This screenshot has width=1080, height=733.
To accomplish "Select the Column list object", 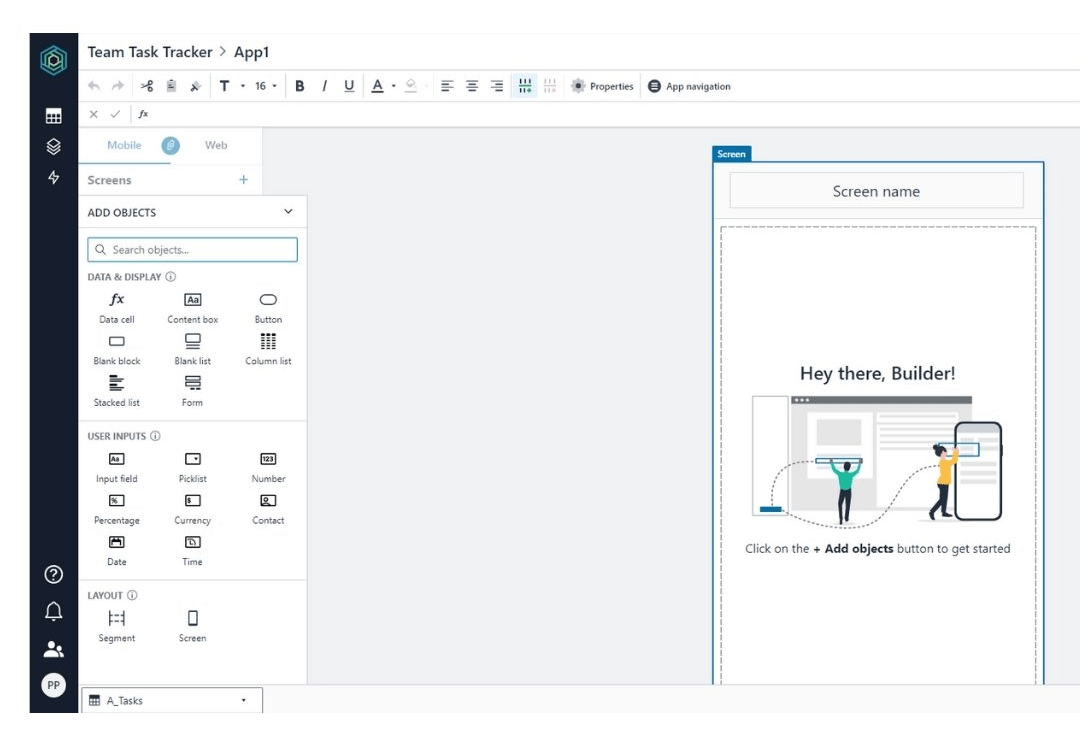I will (x=268, y=350).
